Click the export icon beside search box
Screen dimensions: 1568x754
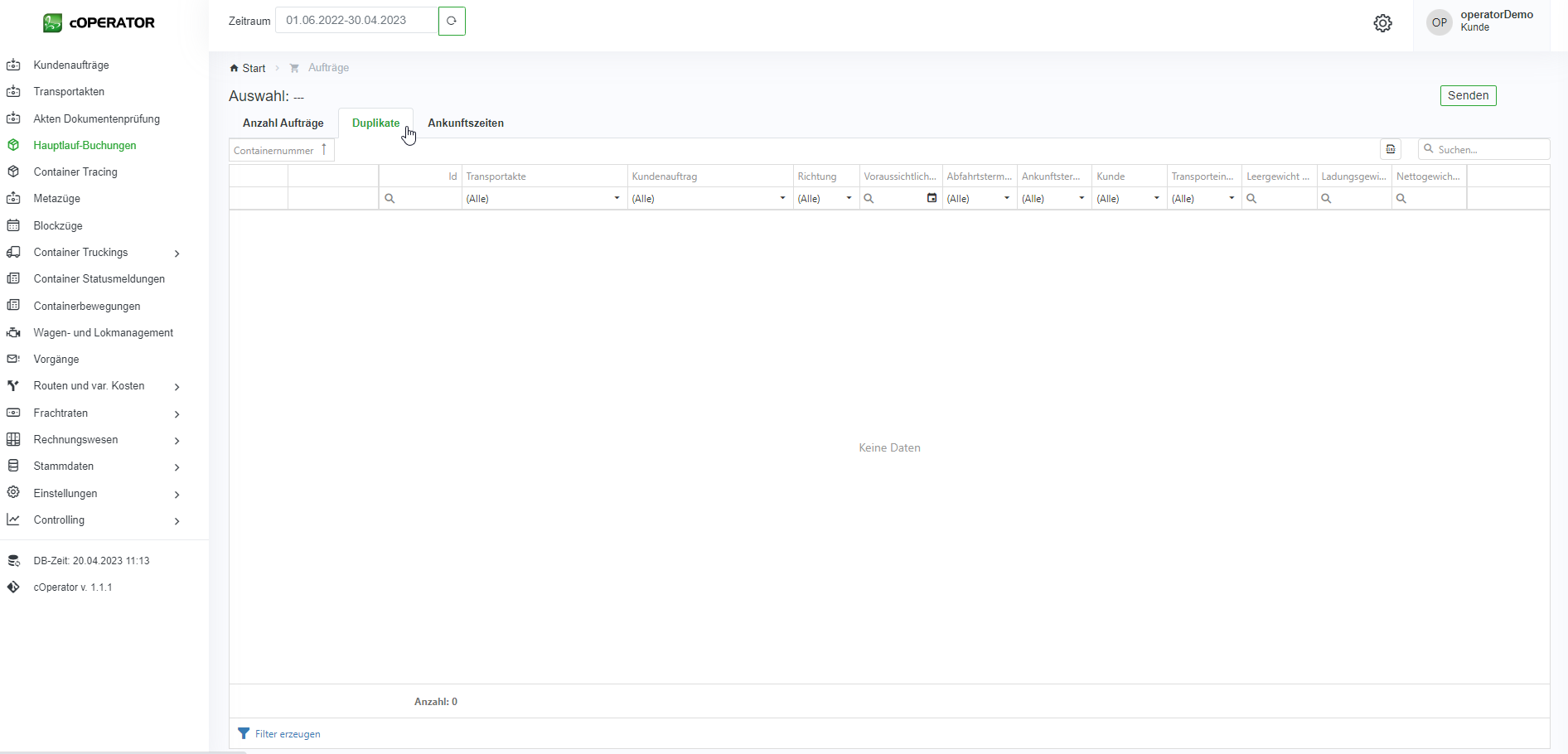[1391, 149]
